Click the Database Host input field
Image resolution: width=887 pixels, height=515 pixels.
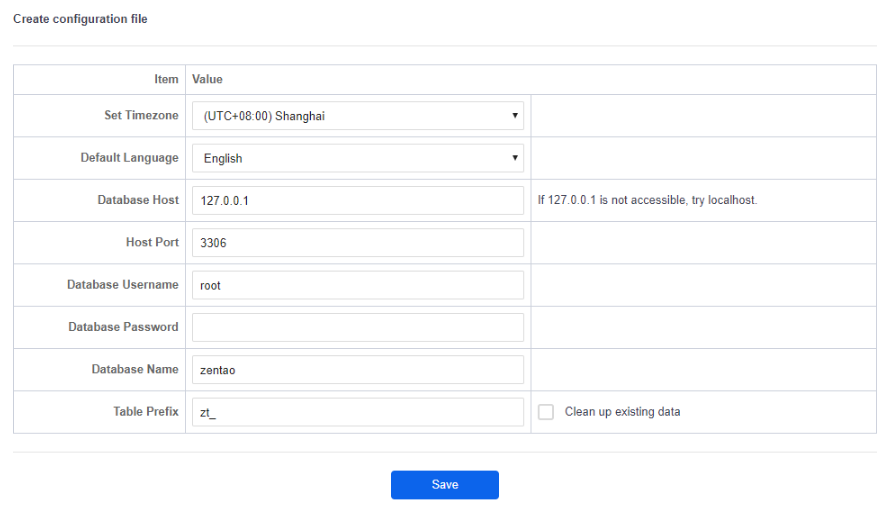(x=357, y=200)
